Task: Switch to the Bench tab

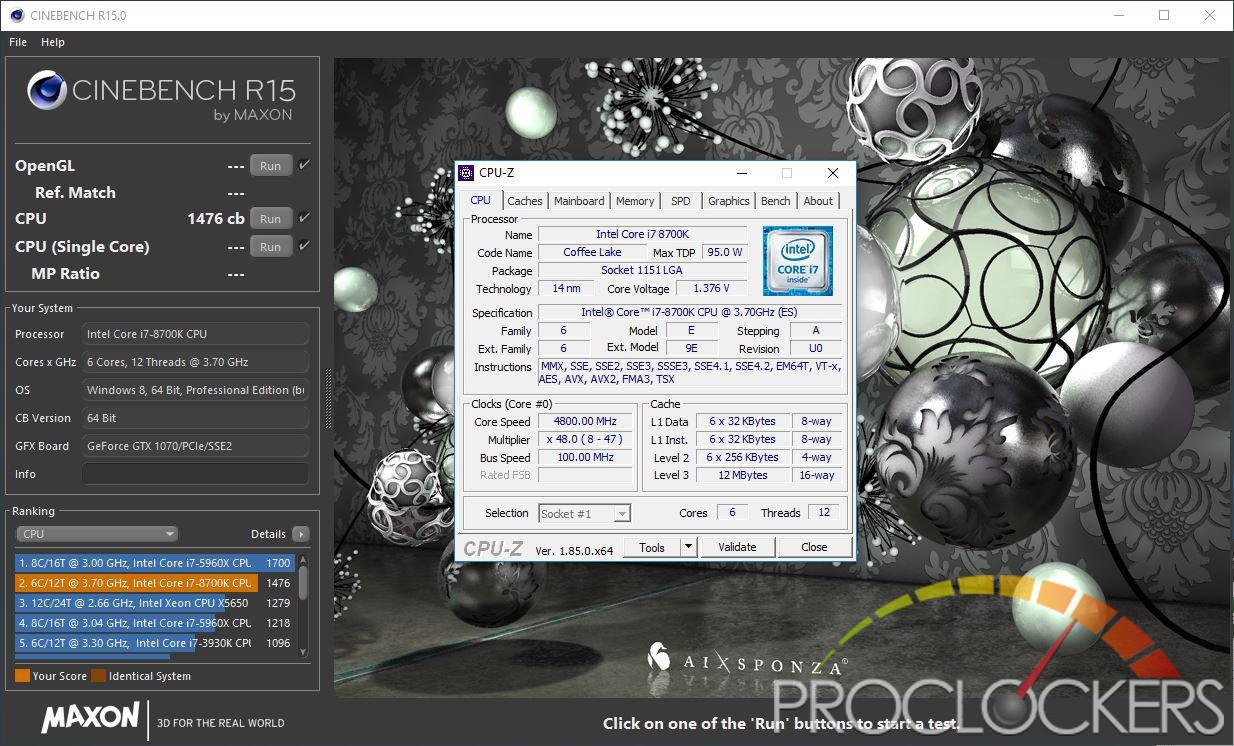Action: point(776,201)
